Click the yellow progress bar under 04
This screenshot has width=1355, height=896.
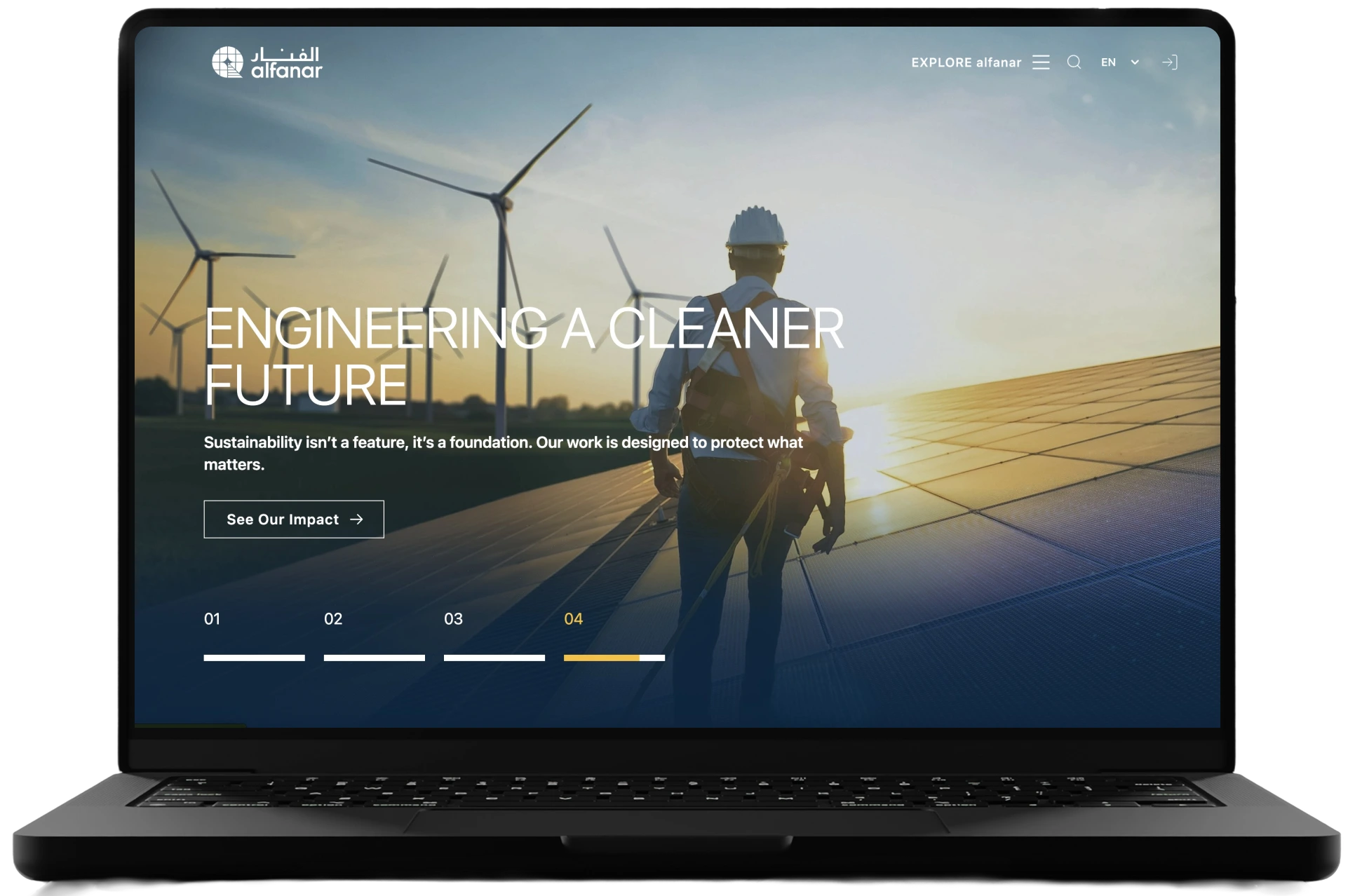click(x=602, y=658)
